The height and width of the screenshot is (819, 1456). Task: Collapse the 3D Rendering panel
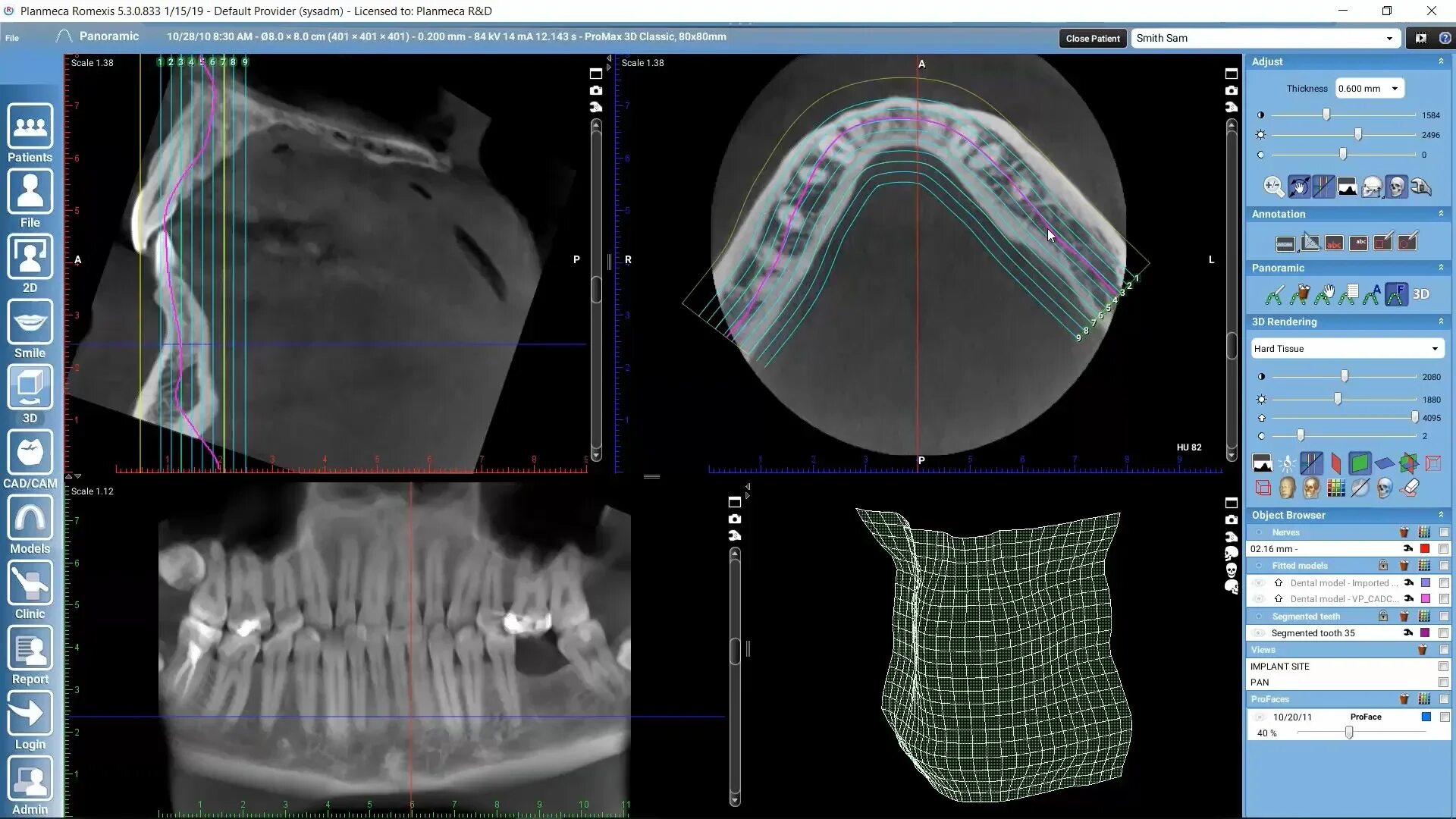[1441, 322]
